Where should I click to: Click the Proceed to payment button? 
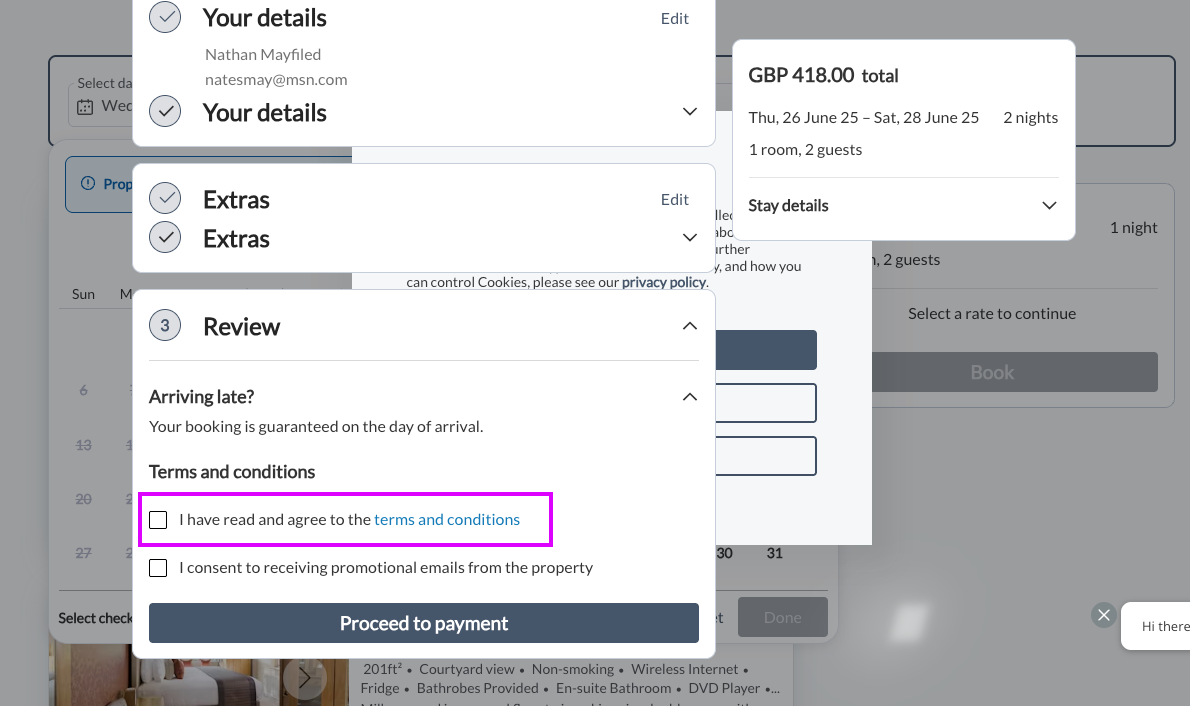pyautogui.click(x=423, y=623)
